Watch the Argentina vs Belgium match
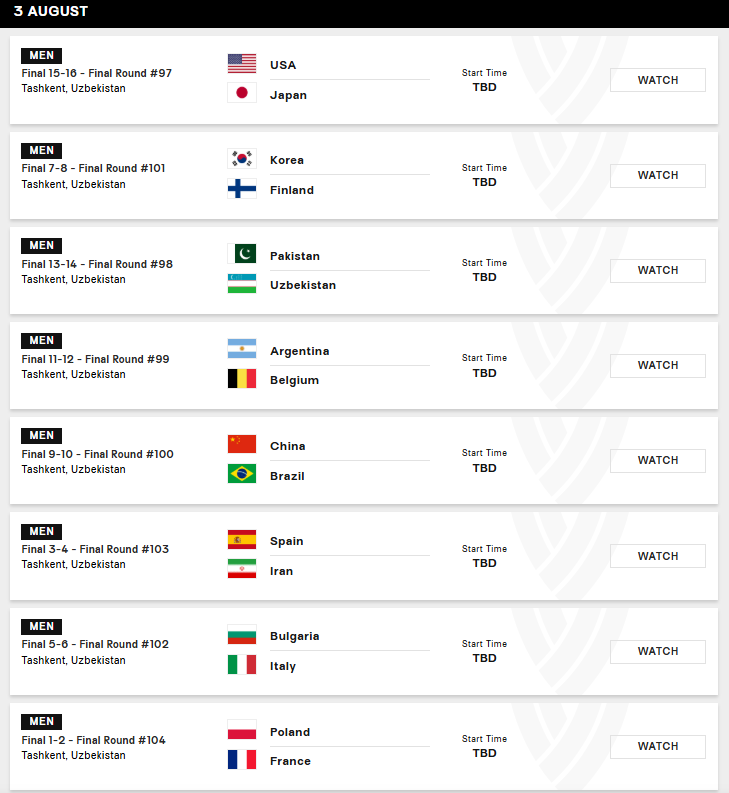The image size is (729, 793). pos(658,366)
